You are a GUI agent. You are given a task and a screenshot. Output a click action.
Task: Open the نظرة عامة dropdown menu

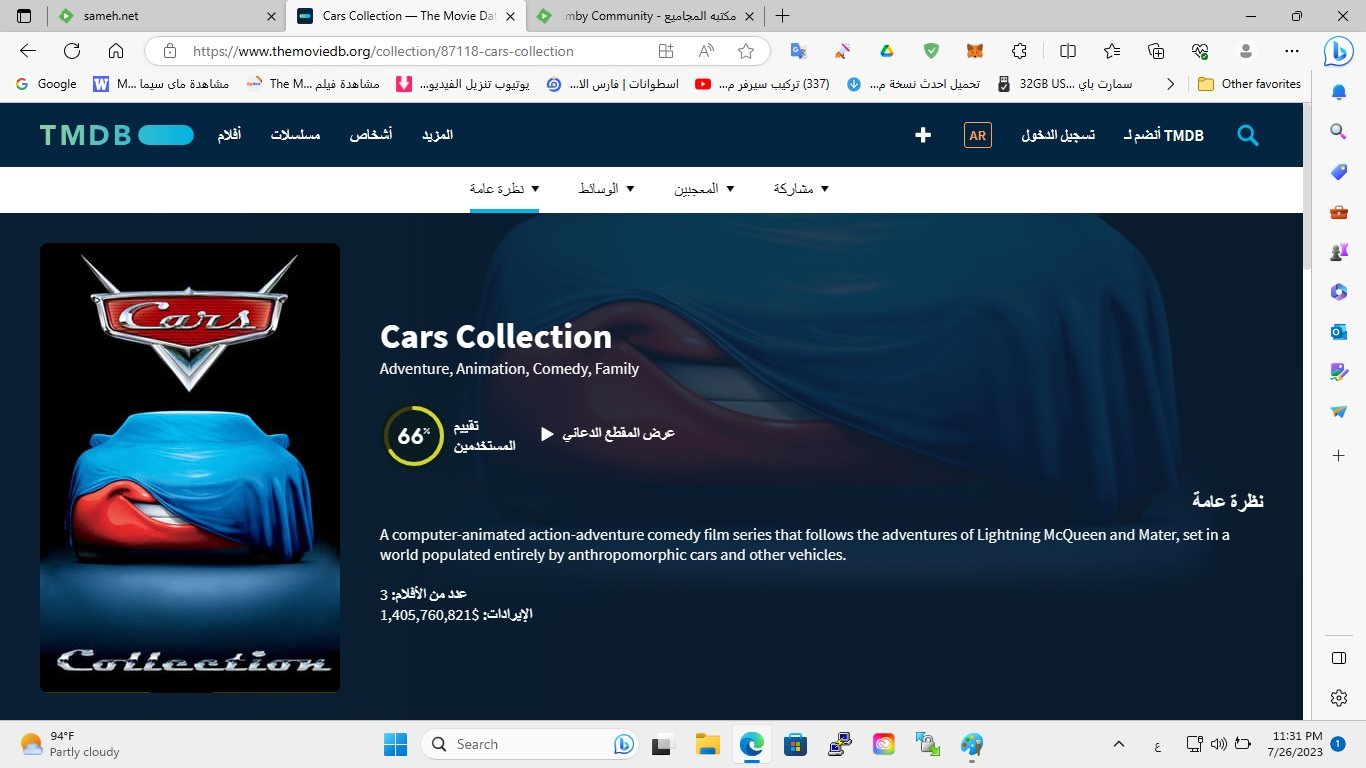[x=505, y=189]
